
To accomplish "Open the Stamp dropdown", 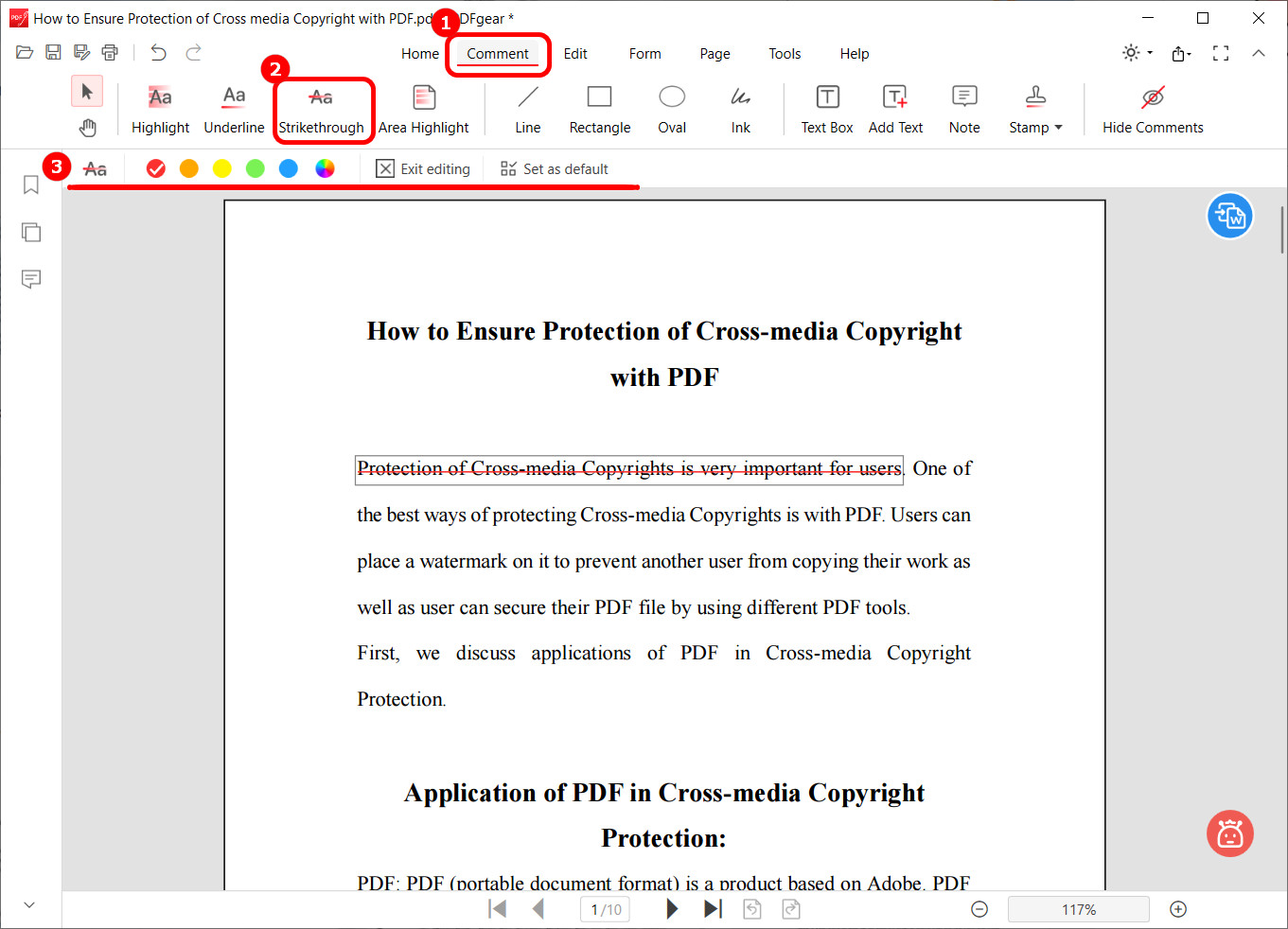I will [x=1034, y=107].
